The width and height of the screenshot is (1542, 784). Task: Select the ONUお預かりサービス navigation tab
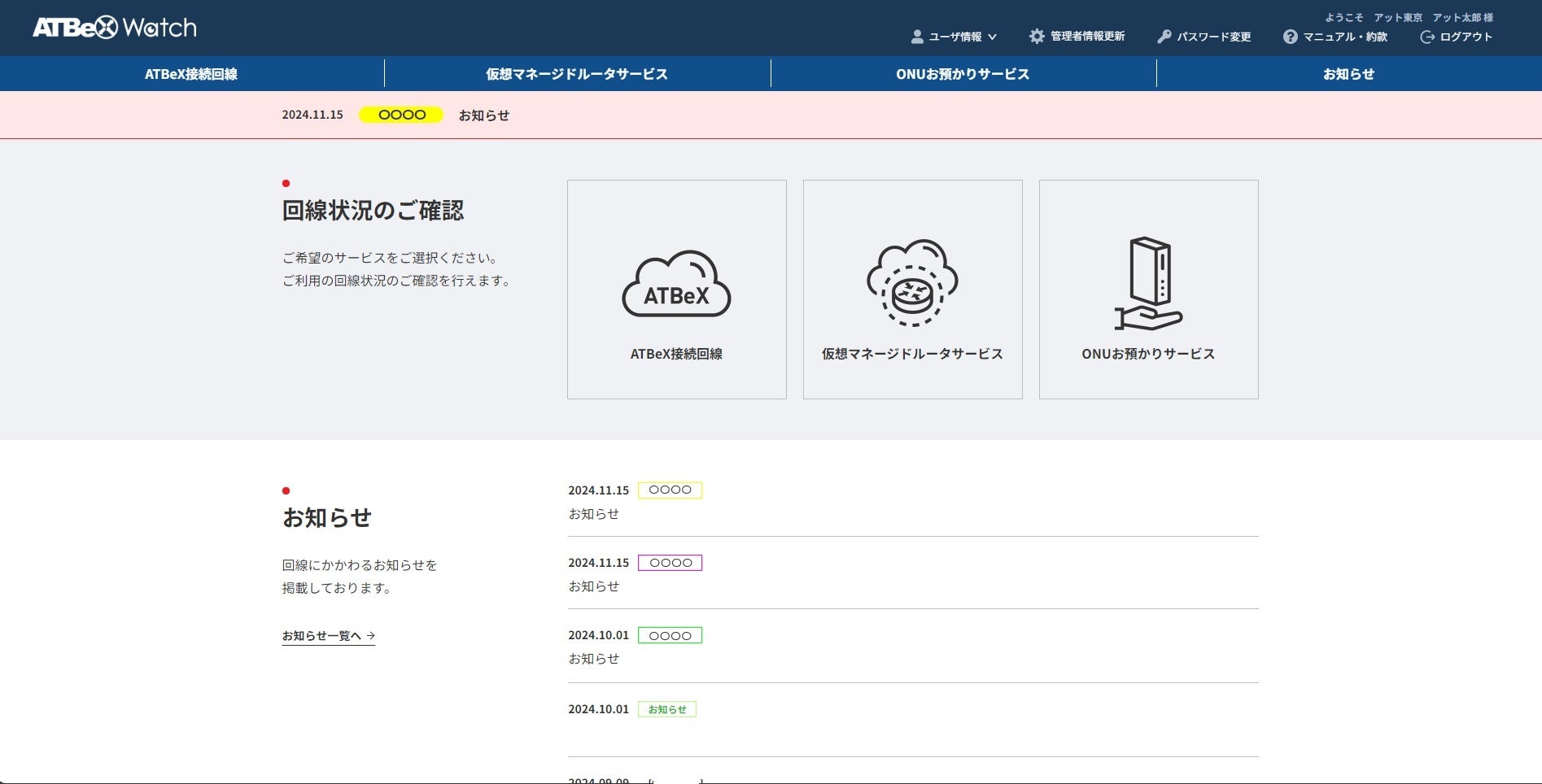click(963, 74)
